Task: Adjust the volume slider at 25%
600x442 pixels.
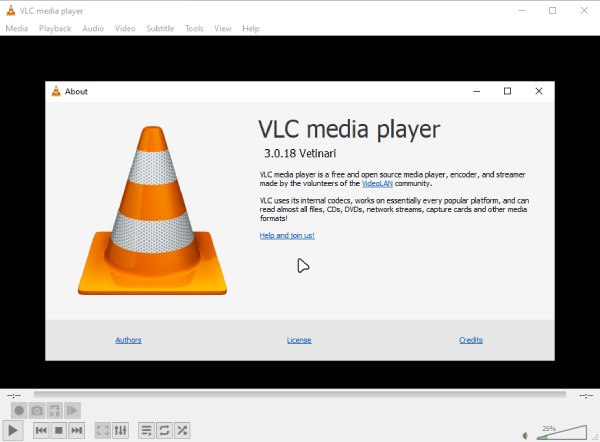Action: point(562,432)
